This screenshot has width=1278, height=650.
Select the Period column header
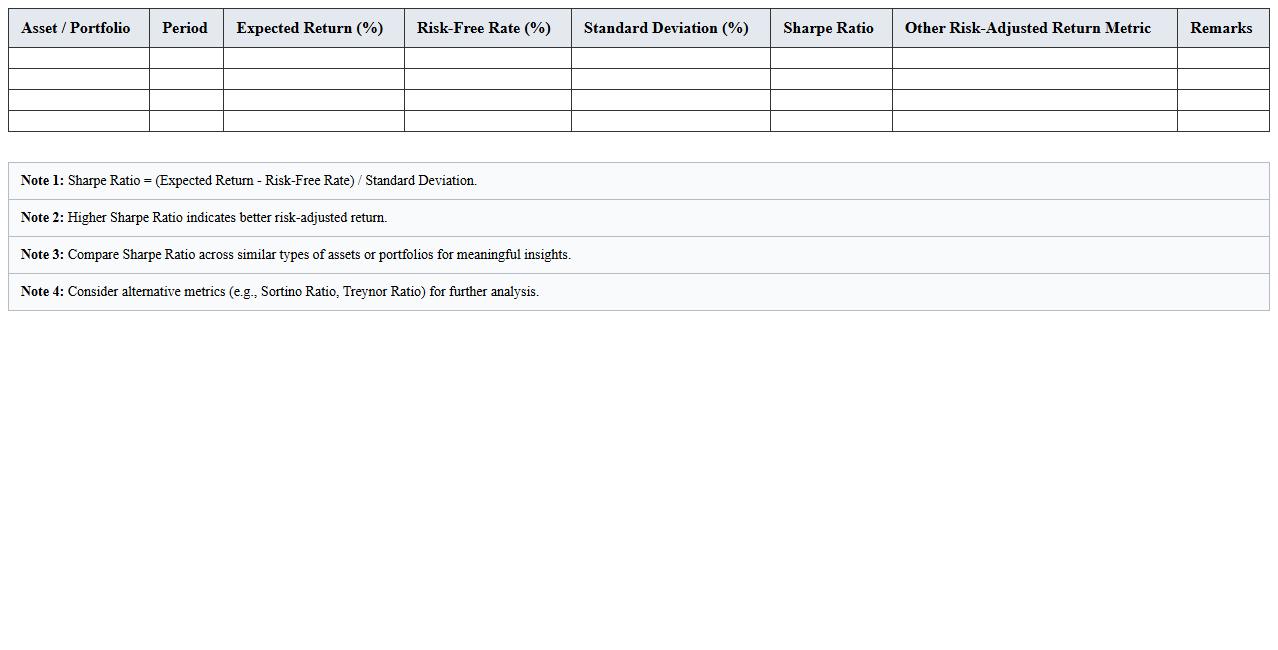tap(185, 28)
